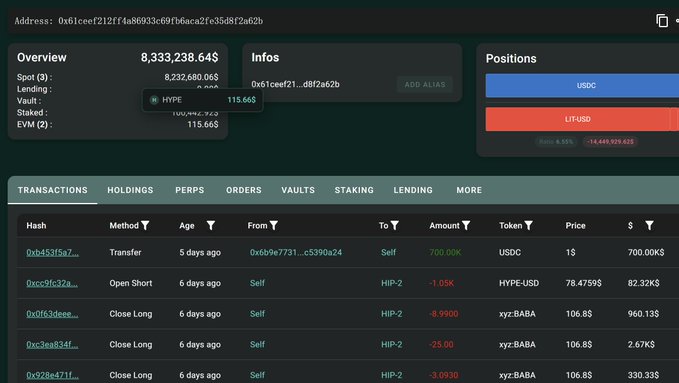Click the -8.9900 amount cell
Viewport: 679px width, 383px height.
point(443,314)
